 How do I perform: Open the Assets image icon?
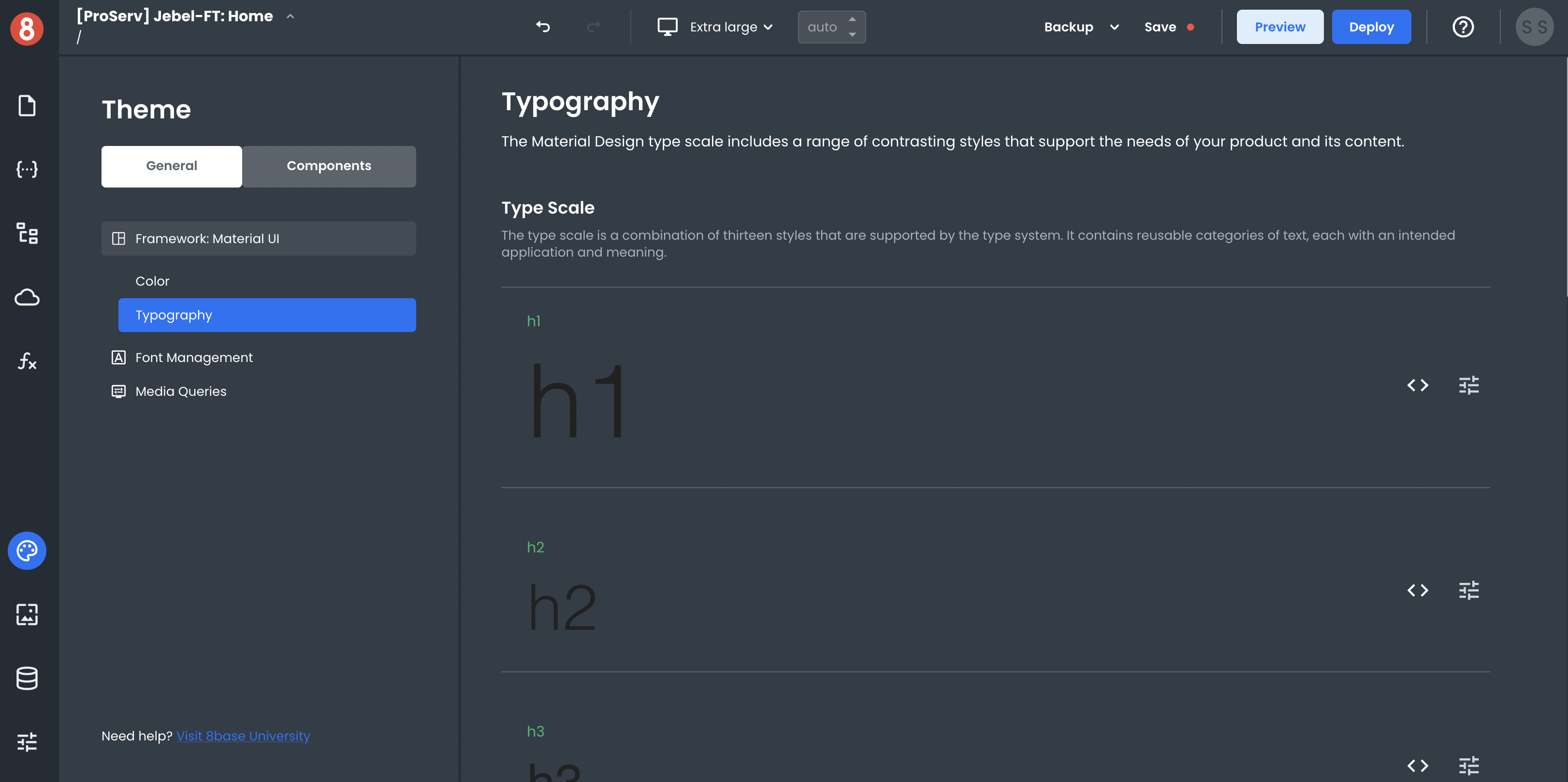[x=27, y=614]
